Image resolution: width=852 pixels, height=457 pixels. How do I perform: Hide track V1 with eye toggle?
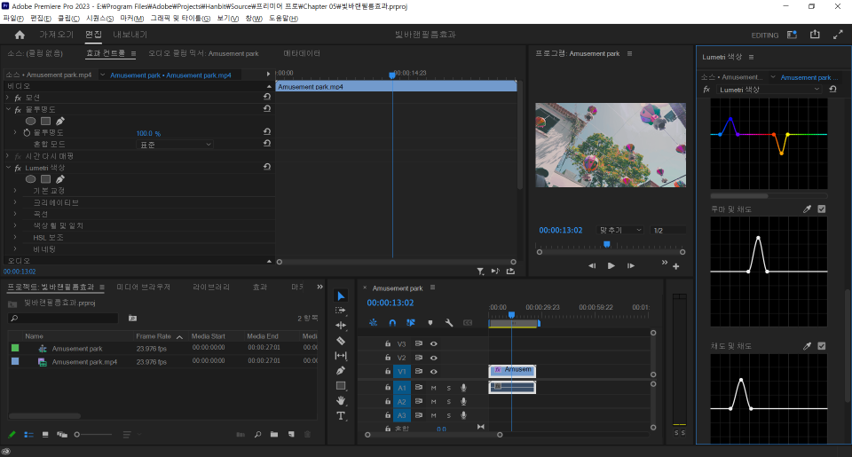tap(434, 372)
